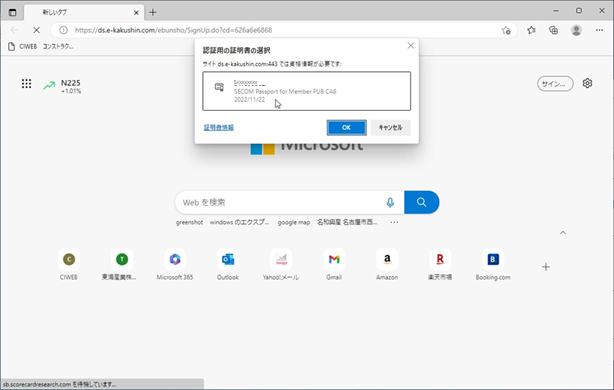614x390 pixels.
Task: Open the N225 stock widget
Action: 62,86
